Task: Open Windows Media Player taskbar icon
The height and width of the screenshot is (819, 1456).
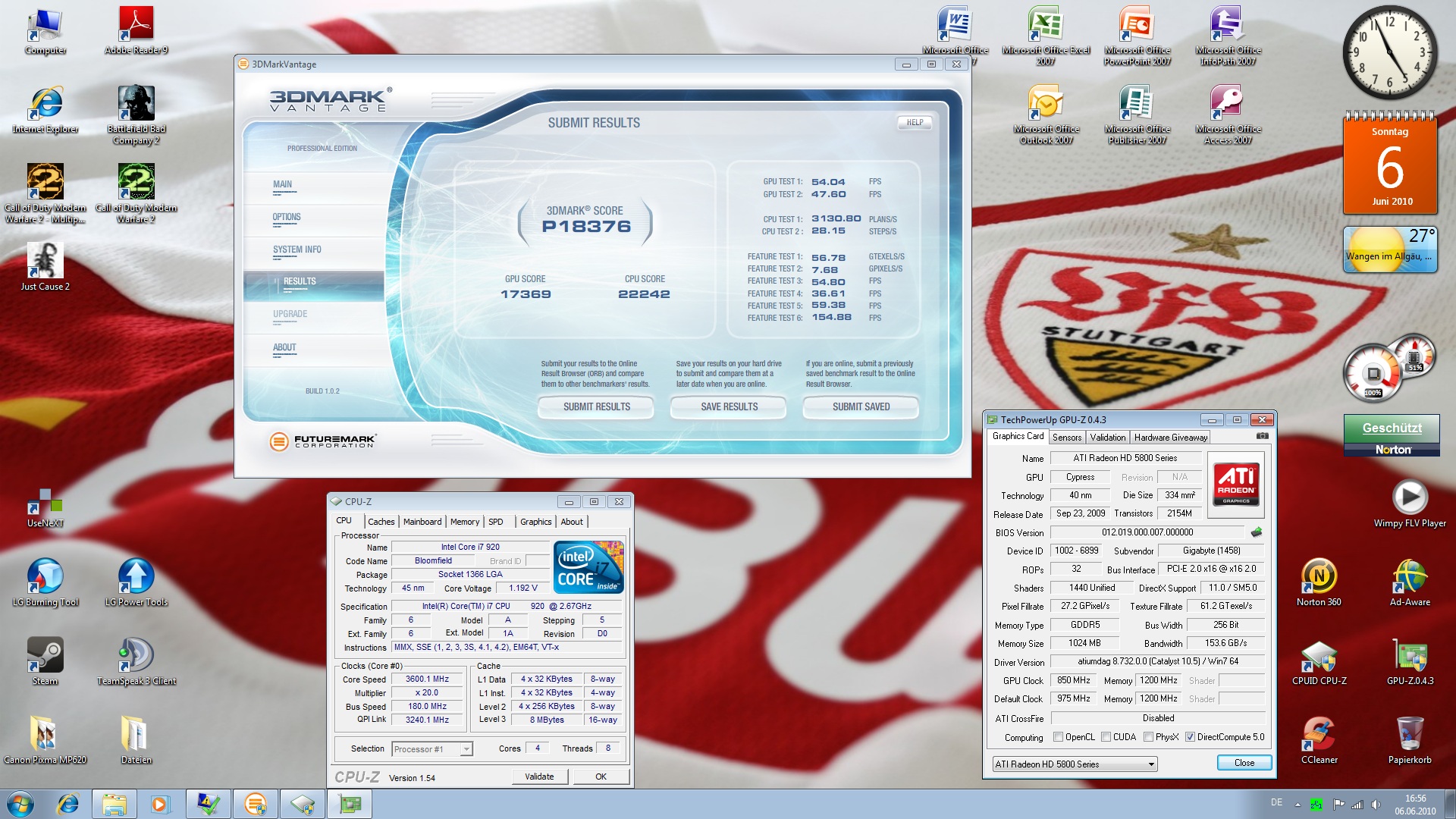Action: click(x=161, y=804)
